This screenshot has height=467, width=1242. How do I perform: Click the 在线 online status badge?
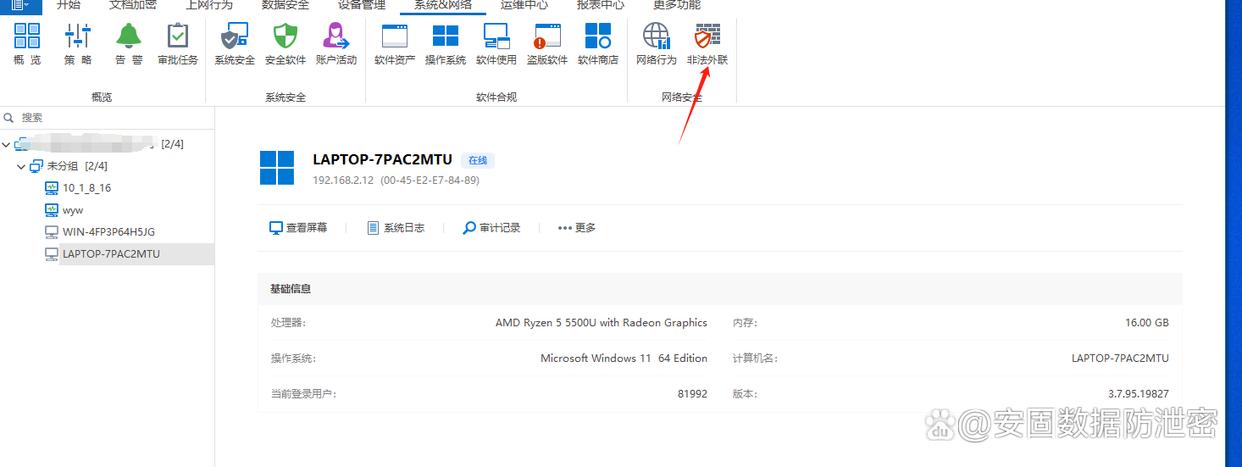[x=478, y=160]
